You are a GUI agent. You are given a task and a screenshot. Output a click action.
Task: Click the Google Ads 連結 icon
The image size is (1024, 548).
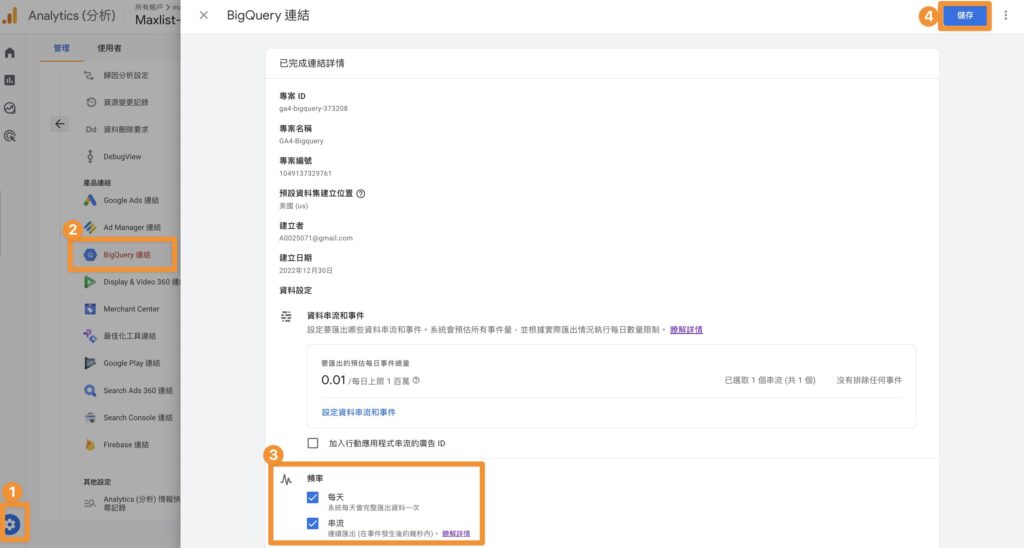pos(90,201)
